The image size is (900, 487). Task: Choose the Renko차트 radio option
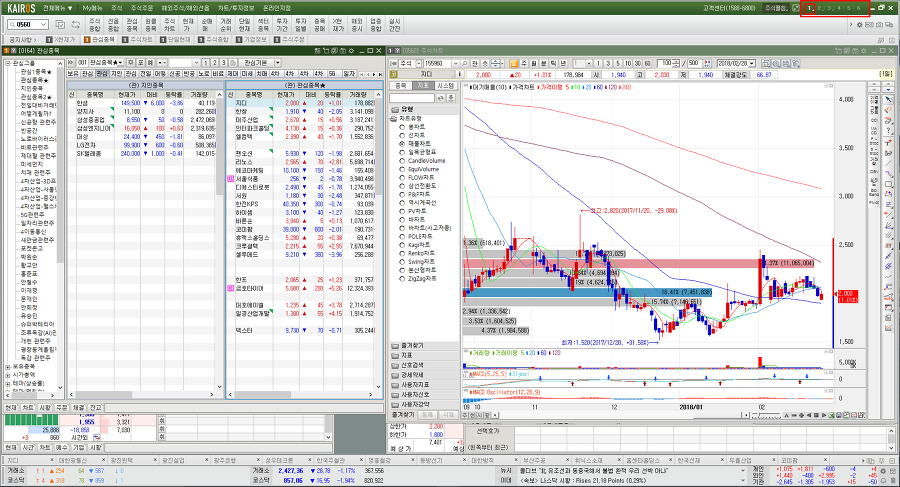pos(421,253)
